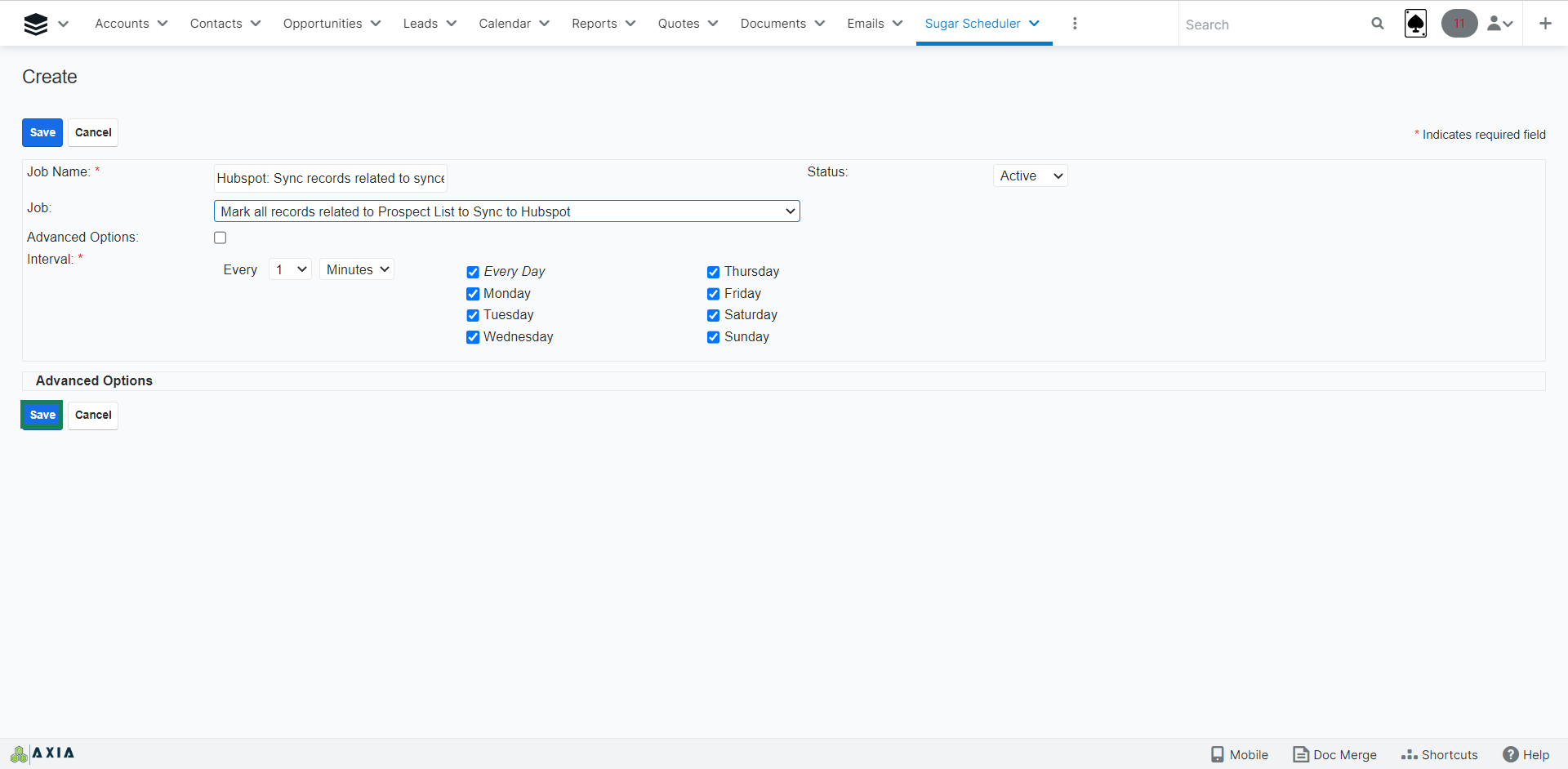Image resolution: width=1568 pixels, height=769 pixels.
Task: Click the Job Name input field
Action: [x=330, y=178]
